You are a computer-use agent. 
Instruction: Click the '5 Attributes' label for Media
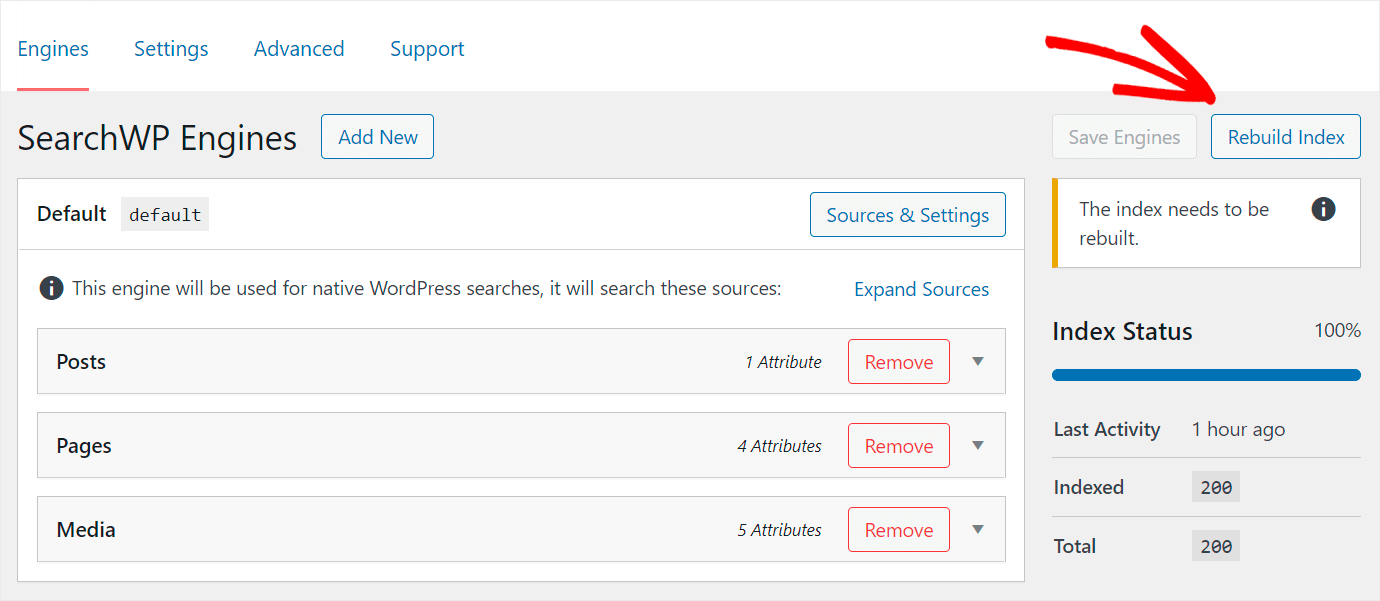click(779, 530)
